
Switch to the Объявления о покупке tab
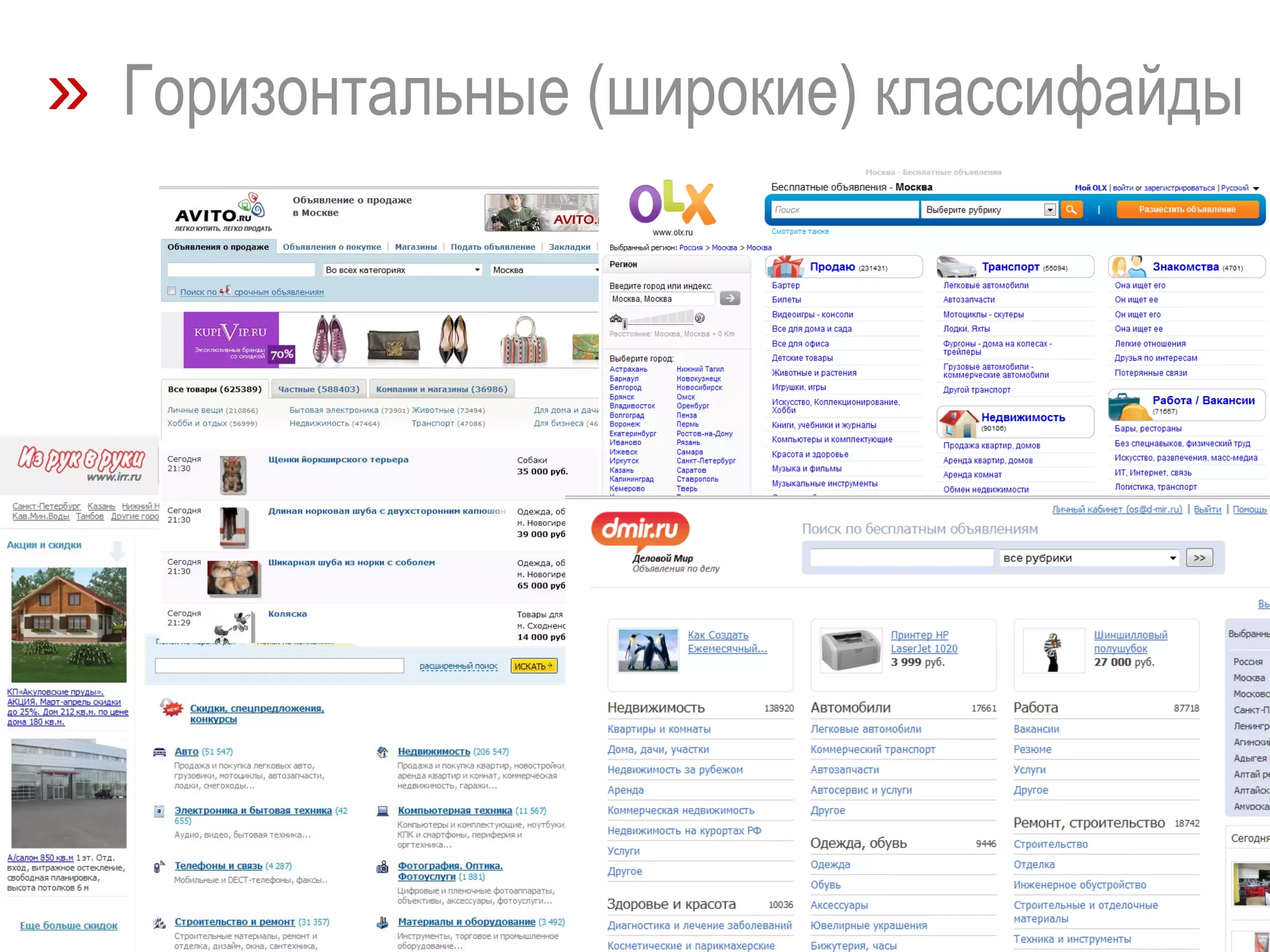click(332, 247)
